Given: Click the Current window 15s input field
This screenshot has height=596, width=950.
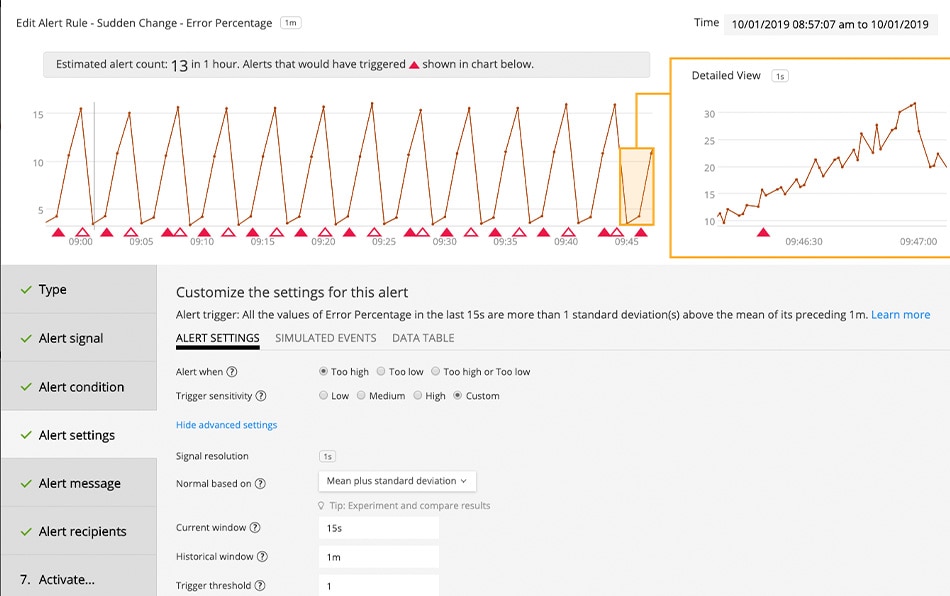Looking at the screenshot, I should 378,527.
